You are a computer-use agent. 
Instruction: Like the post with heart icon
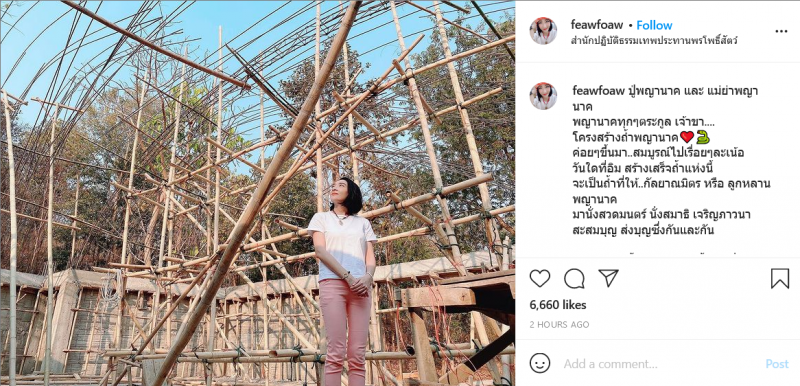(539, 278)
